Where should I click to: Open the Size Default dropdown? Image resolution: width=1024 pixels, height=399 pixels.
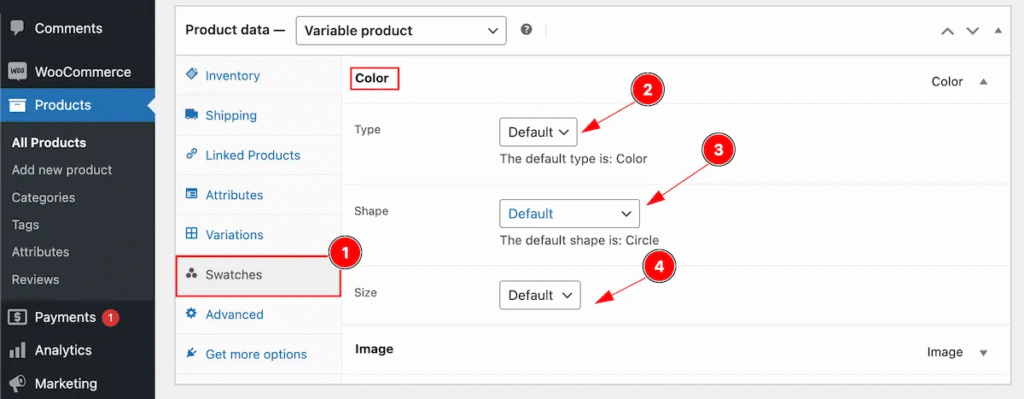(x=539, y=295)
